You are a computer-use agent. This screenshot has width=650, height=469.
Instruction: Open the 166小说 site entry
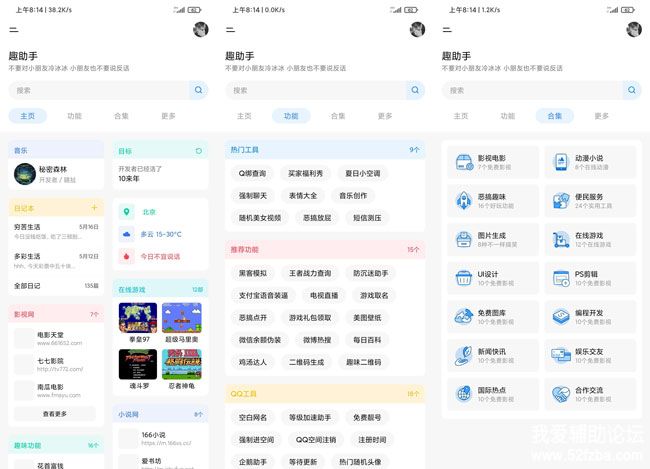pyautogui.click(x=160, y=439)
